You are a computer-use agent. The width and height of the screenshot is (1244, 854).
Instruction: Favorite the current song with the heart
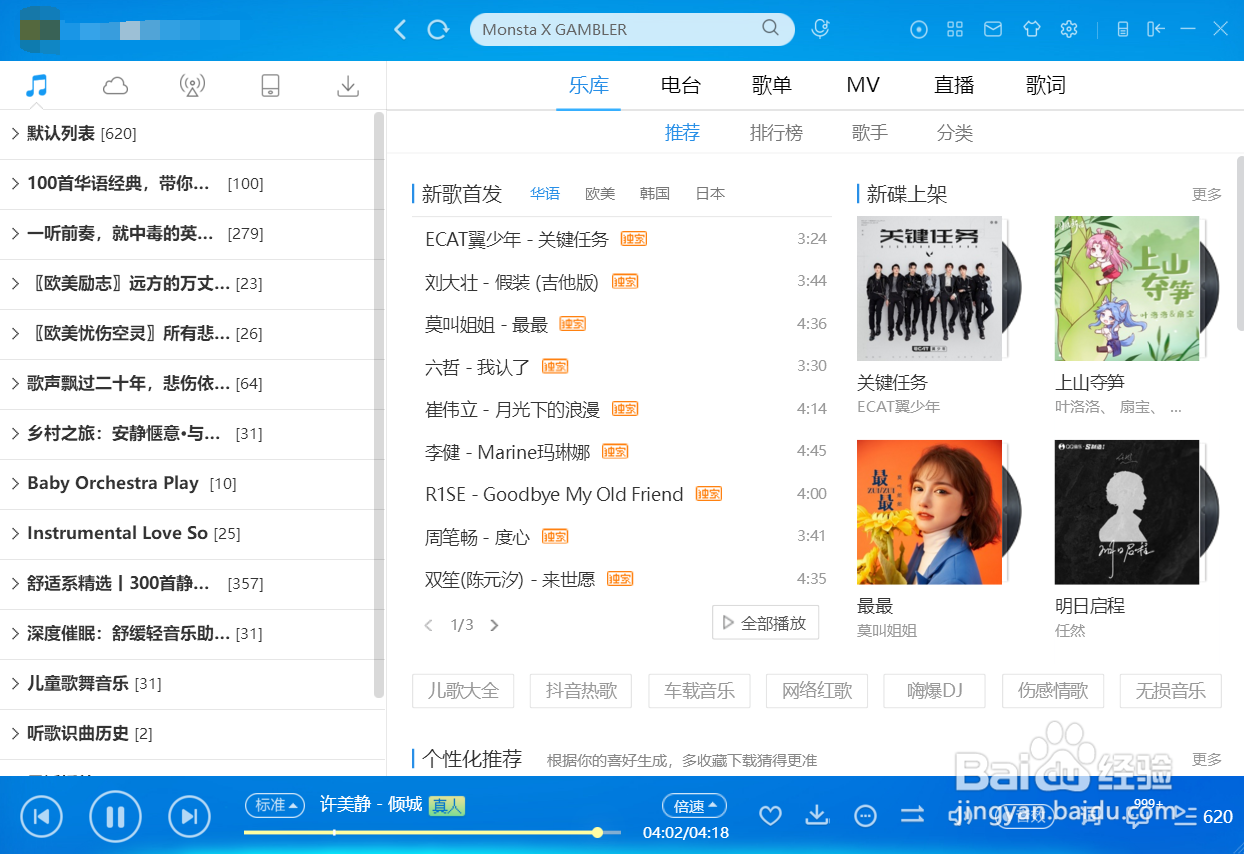770,816
